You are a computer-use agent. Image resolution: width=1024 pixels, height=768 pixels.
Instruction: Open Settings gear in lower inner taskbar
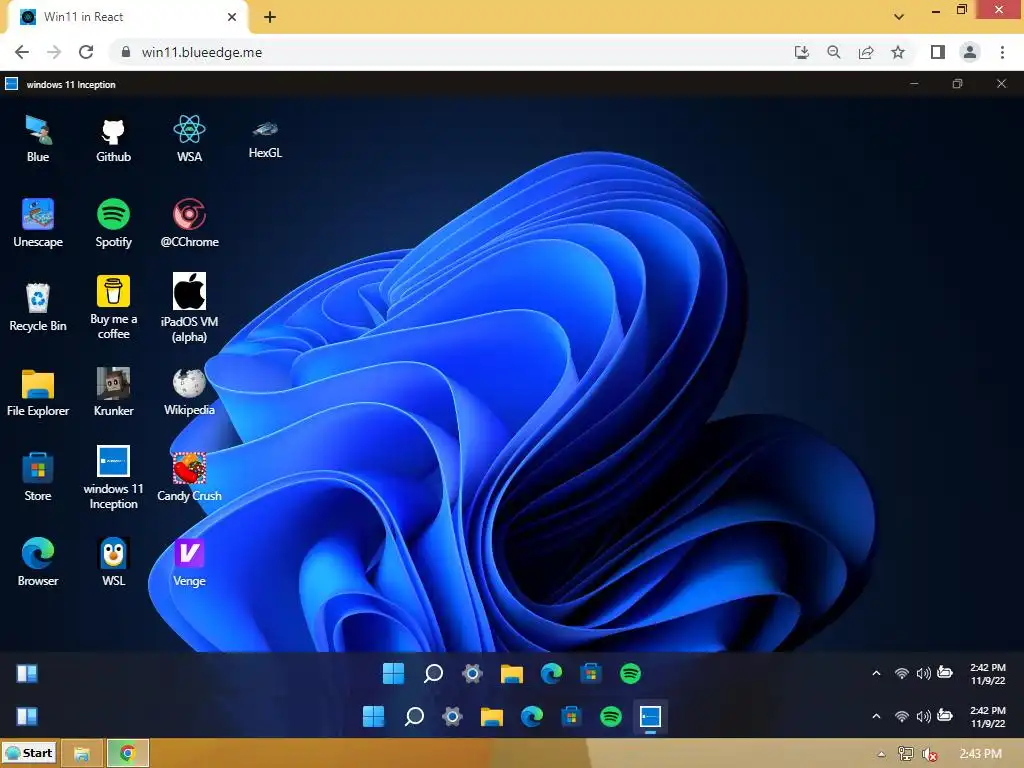coord(452,716)
